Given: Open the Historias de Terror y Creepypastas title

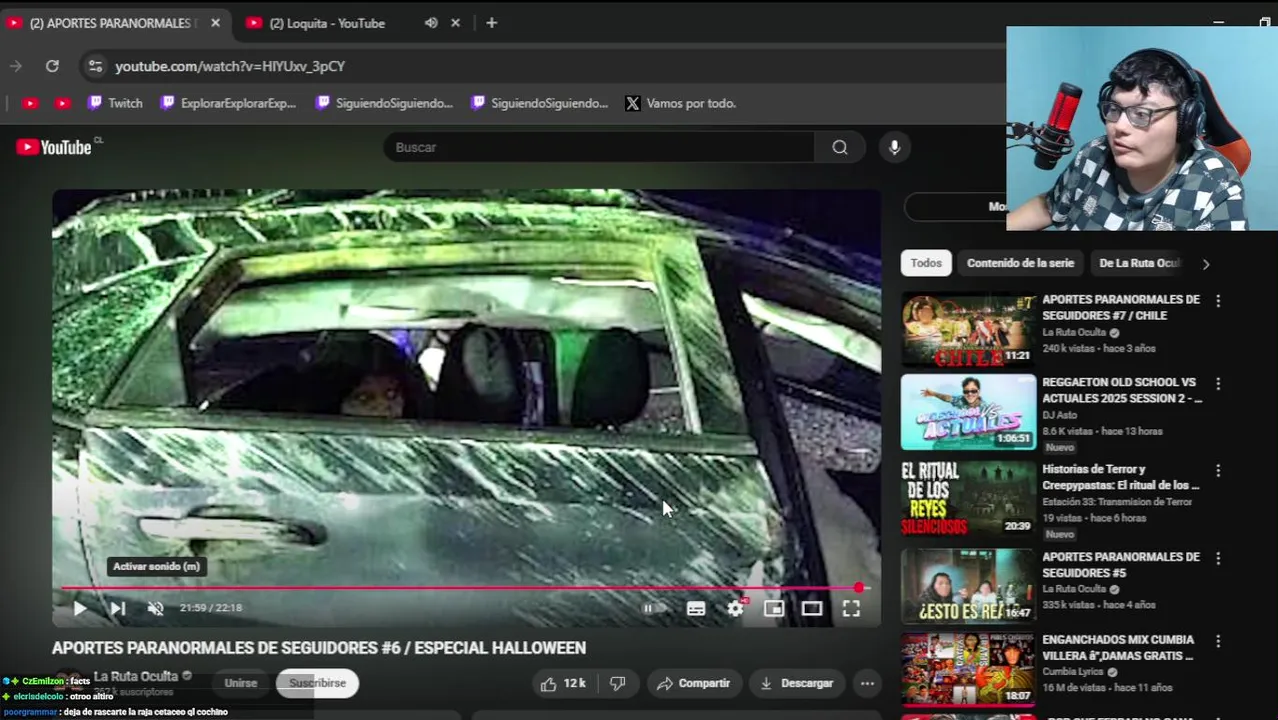Looking at the screenshot, I should [x=1120, y=477].
